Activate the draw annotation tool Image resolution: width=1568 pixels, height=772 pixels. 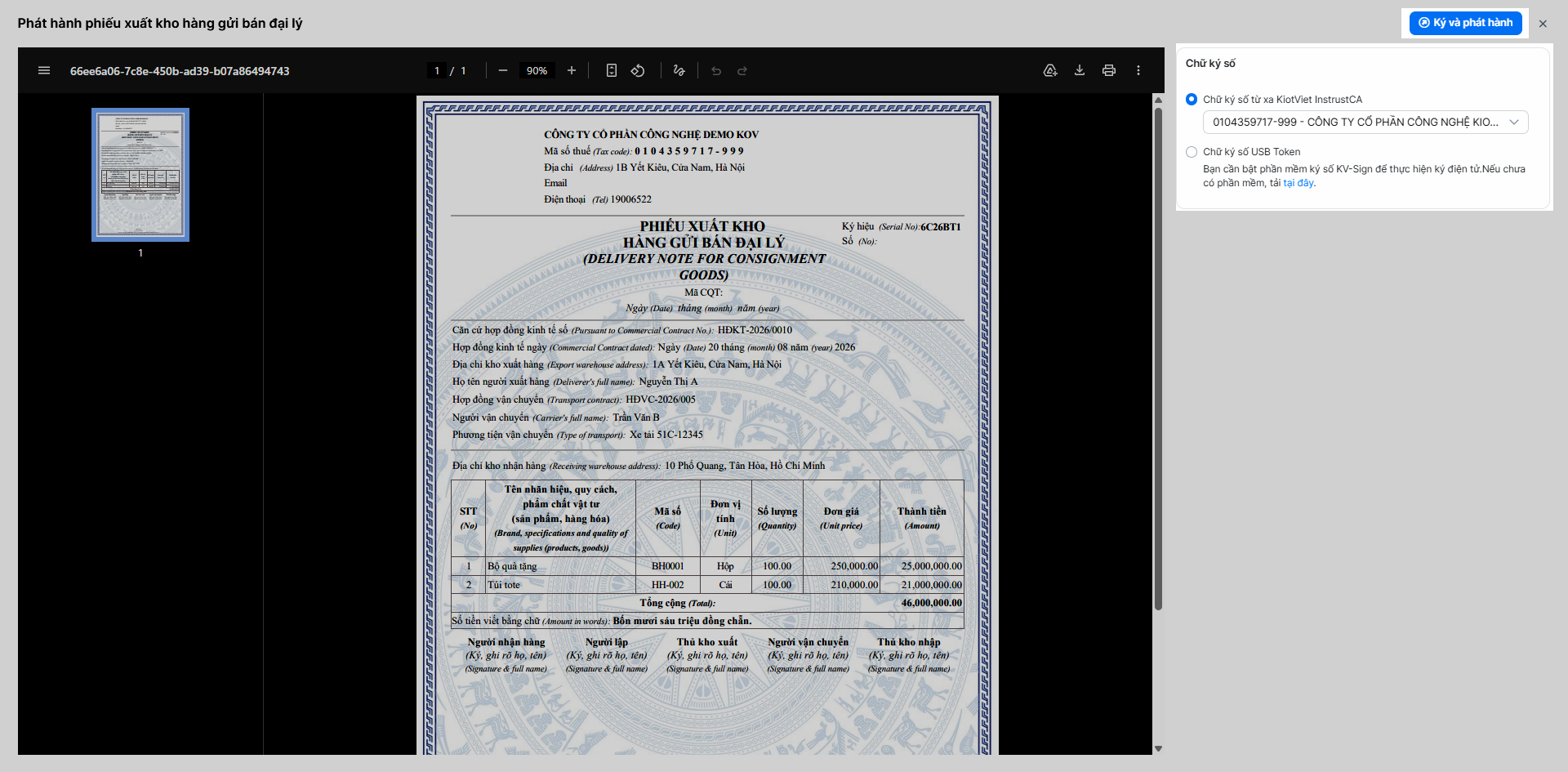(679, 71)
